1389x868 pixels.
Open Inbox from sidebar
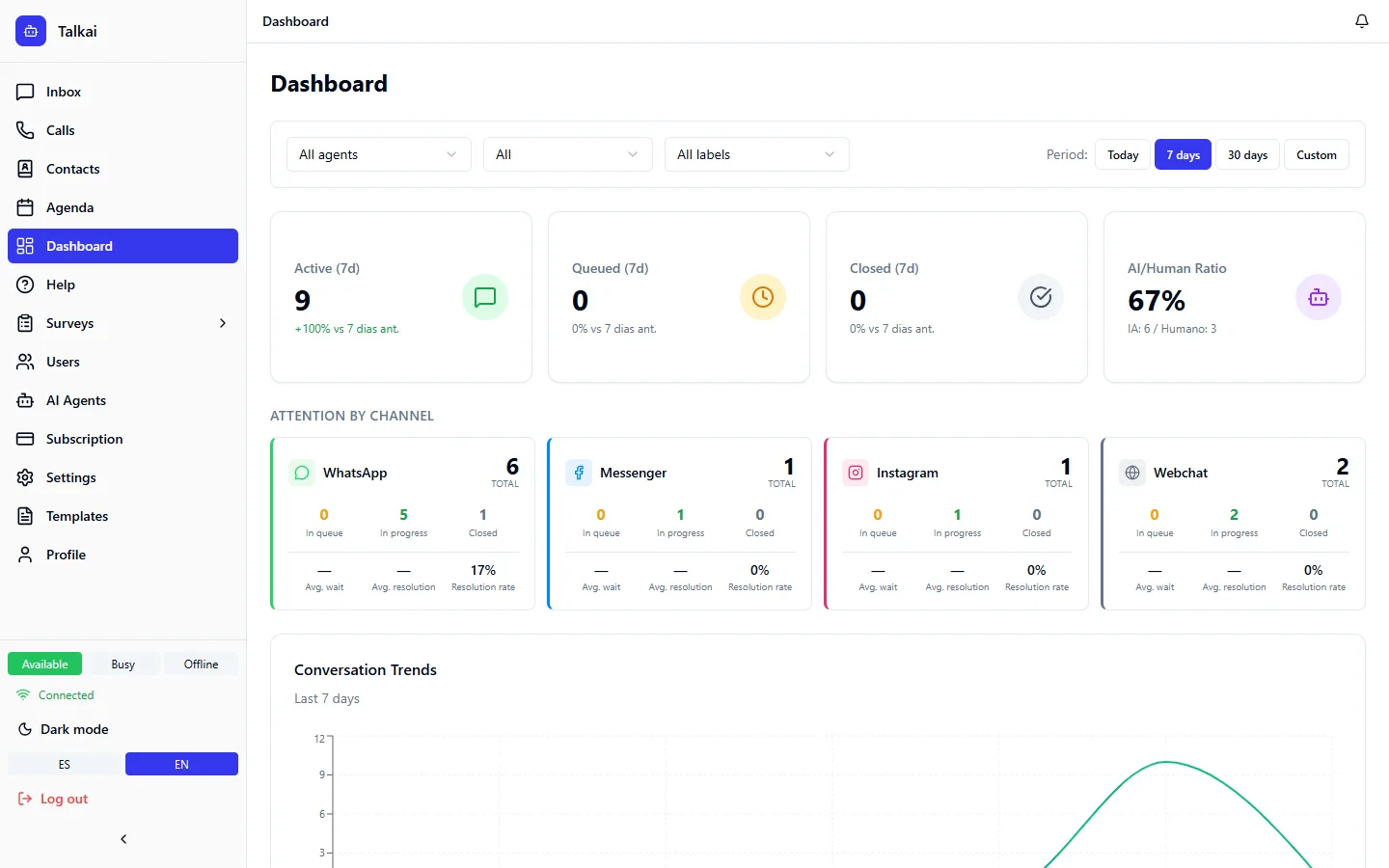(x=123, y=92)
